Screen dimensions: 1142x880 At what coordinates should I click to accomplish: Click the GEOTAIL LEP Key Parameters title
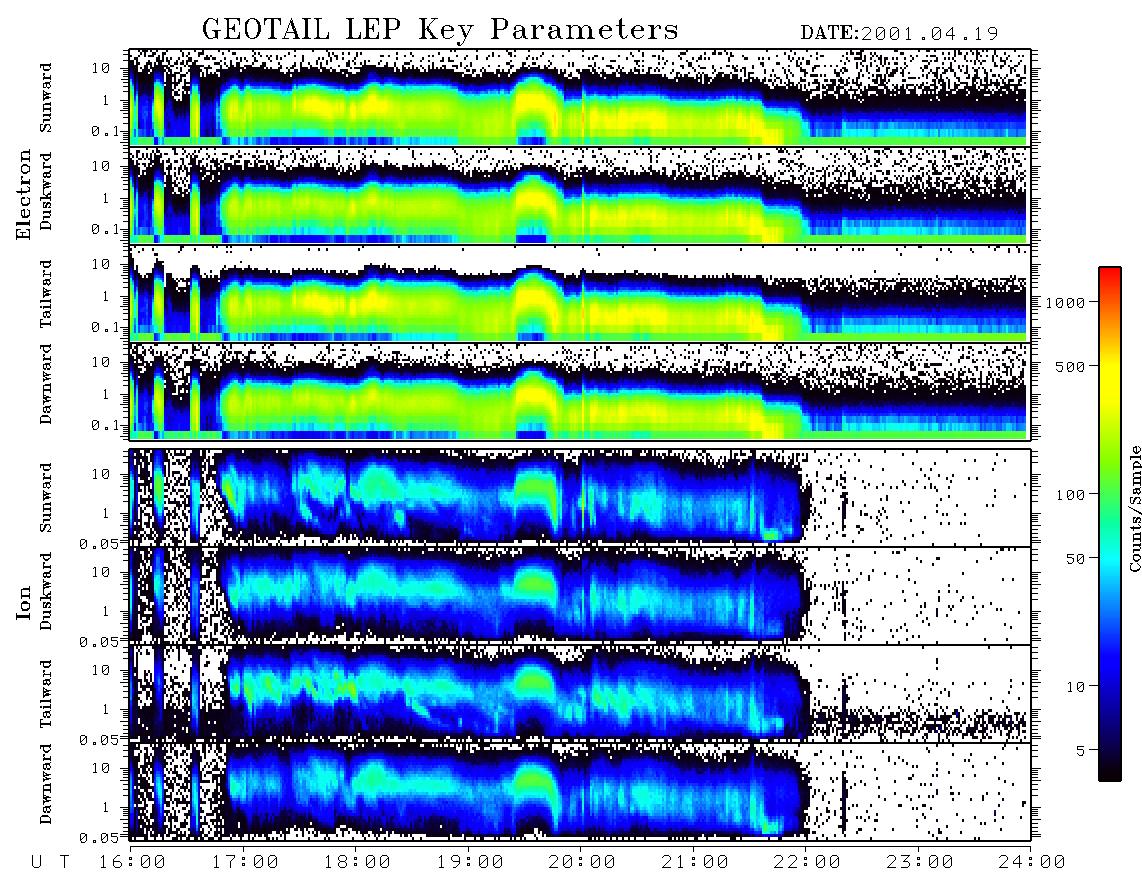click(x=440, y=30)
